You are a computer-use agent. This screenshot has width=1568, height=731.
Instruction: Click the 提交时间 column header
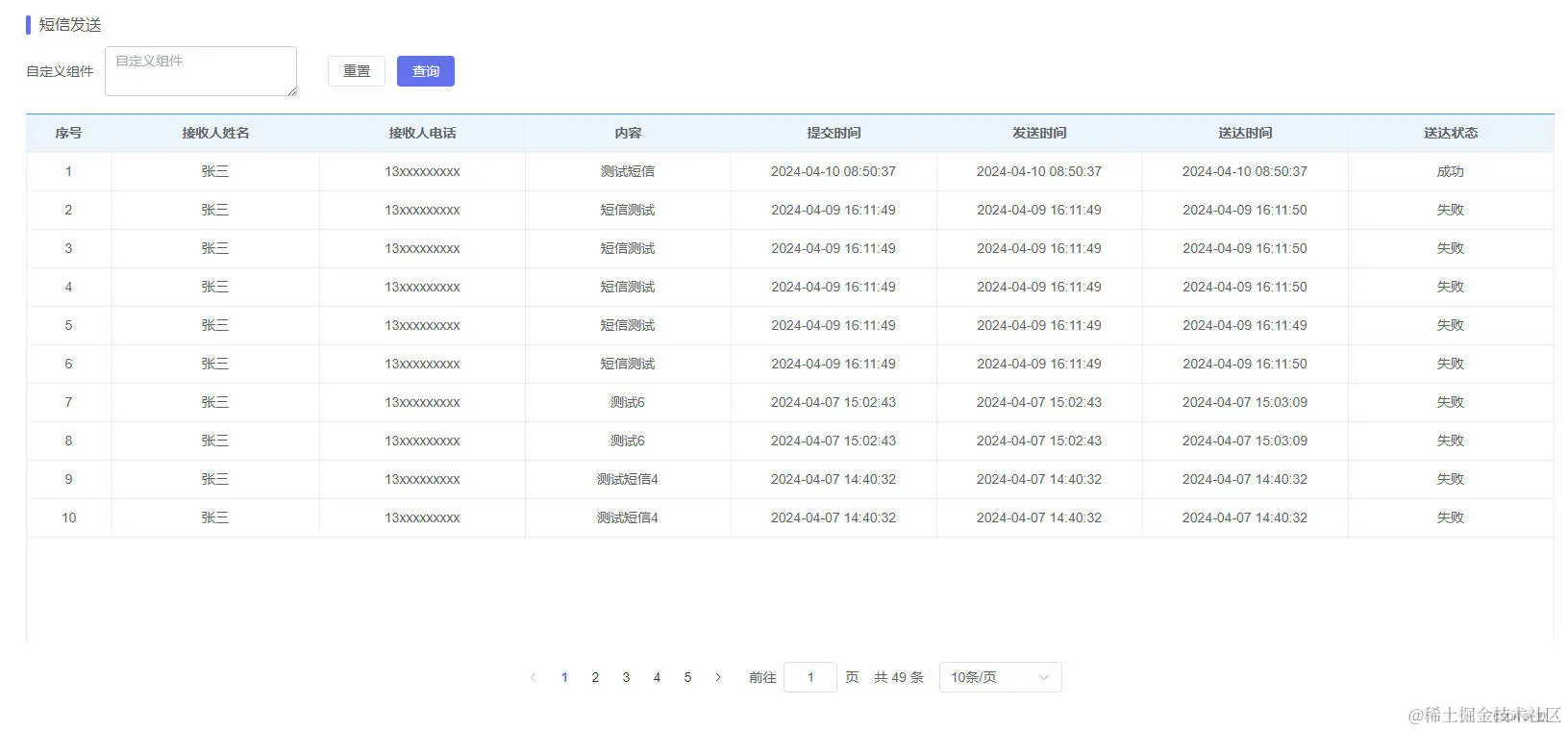[834, 133]
